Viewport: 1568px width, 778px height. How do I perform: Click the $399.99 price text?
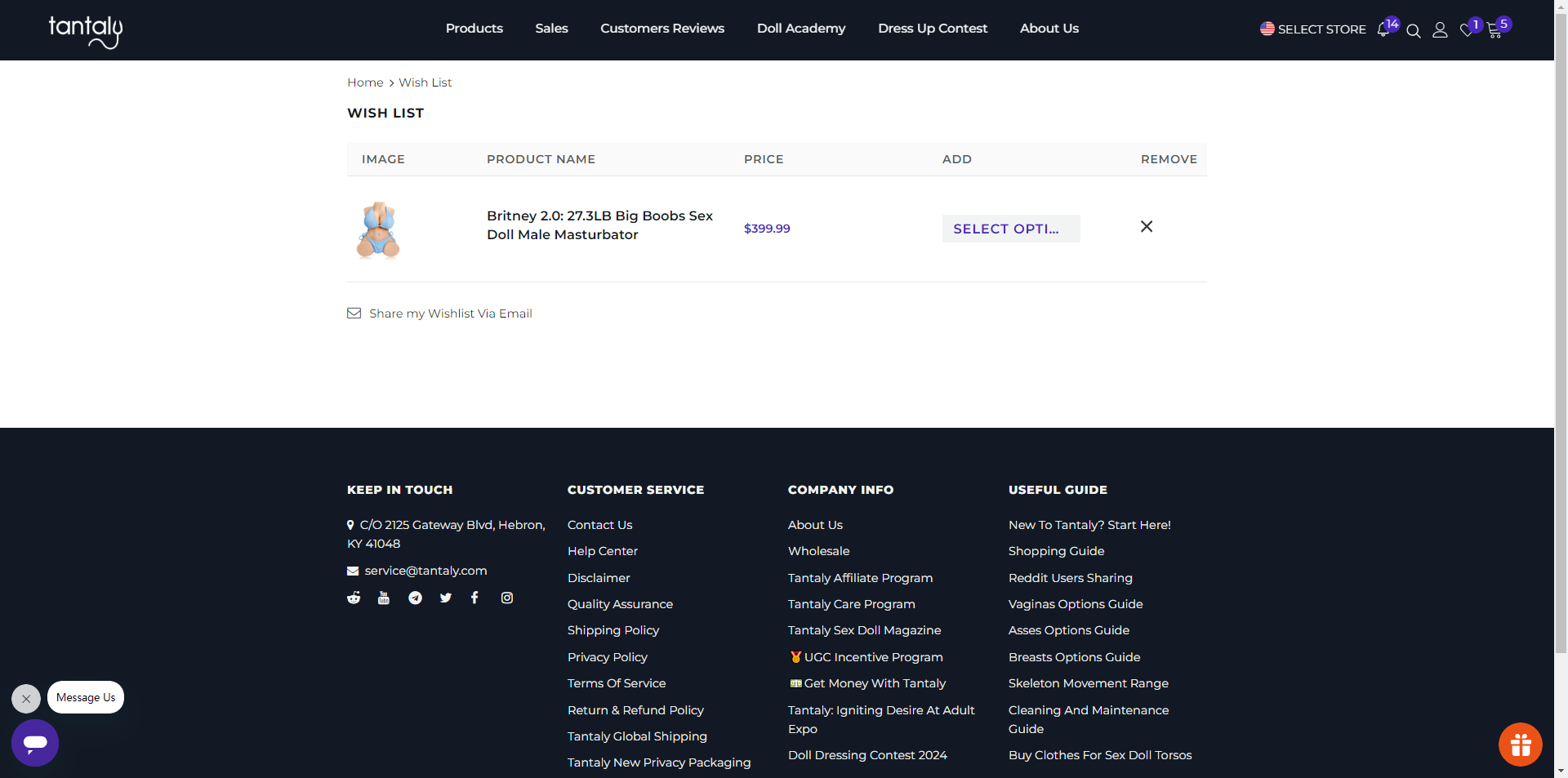(x=767, y=229)
